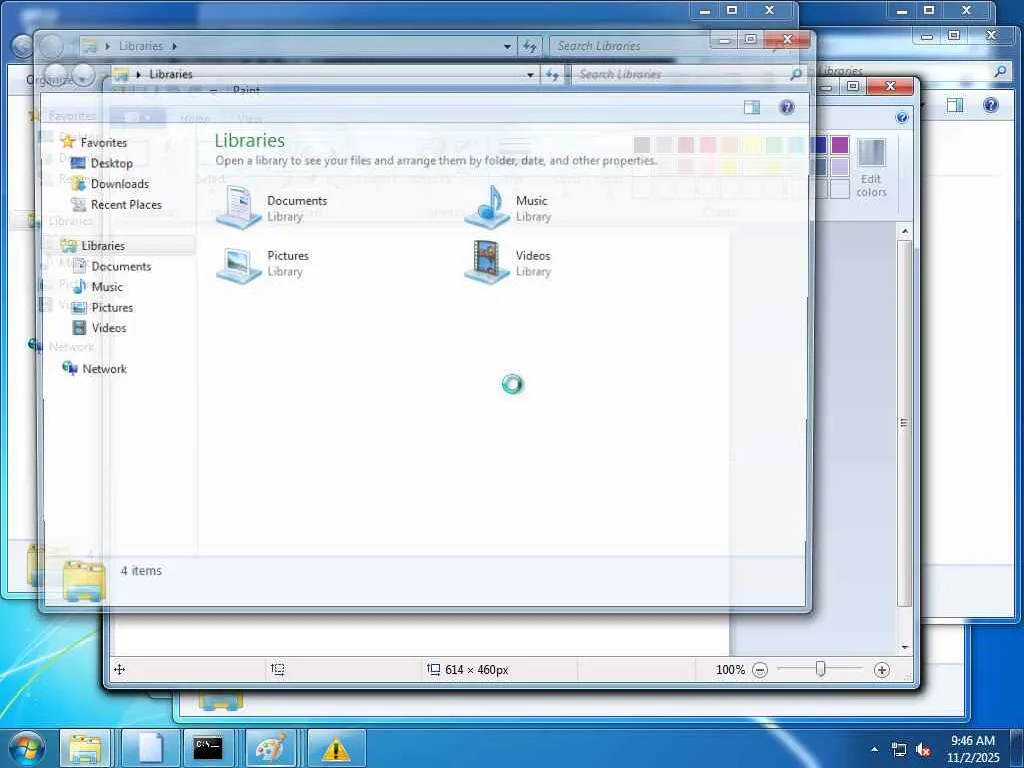Open the blank document taskbar button
Viewport: 1024px width, 768px height.
[150, 748]
